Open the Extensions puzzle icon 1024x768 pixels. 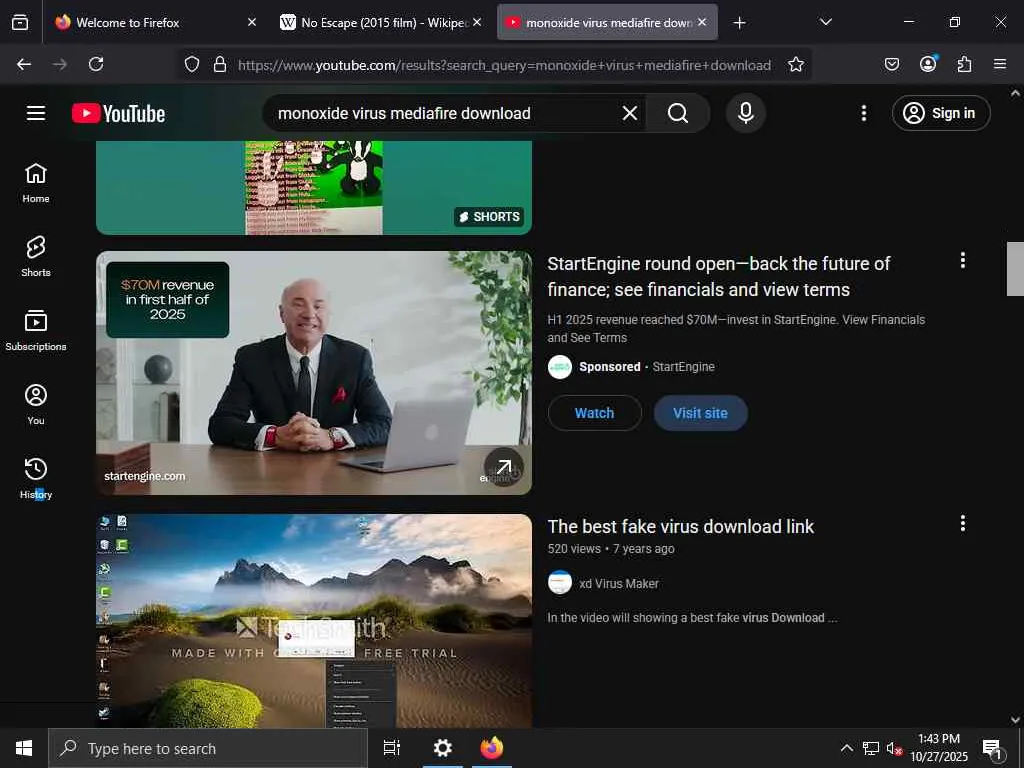pyautogui.click(x=964, y=64)
